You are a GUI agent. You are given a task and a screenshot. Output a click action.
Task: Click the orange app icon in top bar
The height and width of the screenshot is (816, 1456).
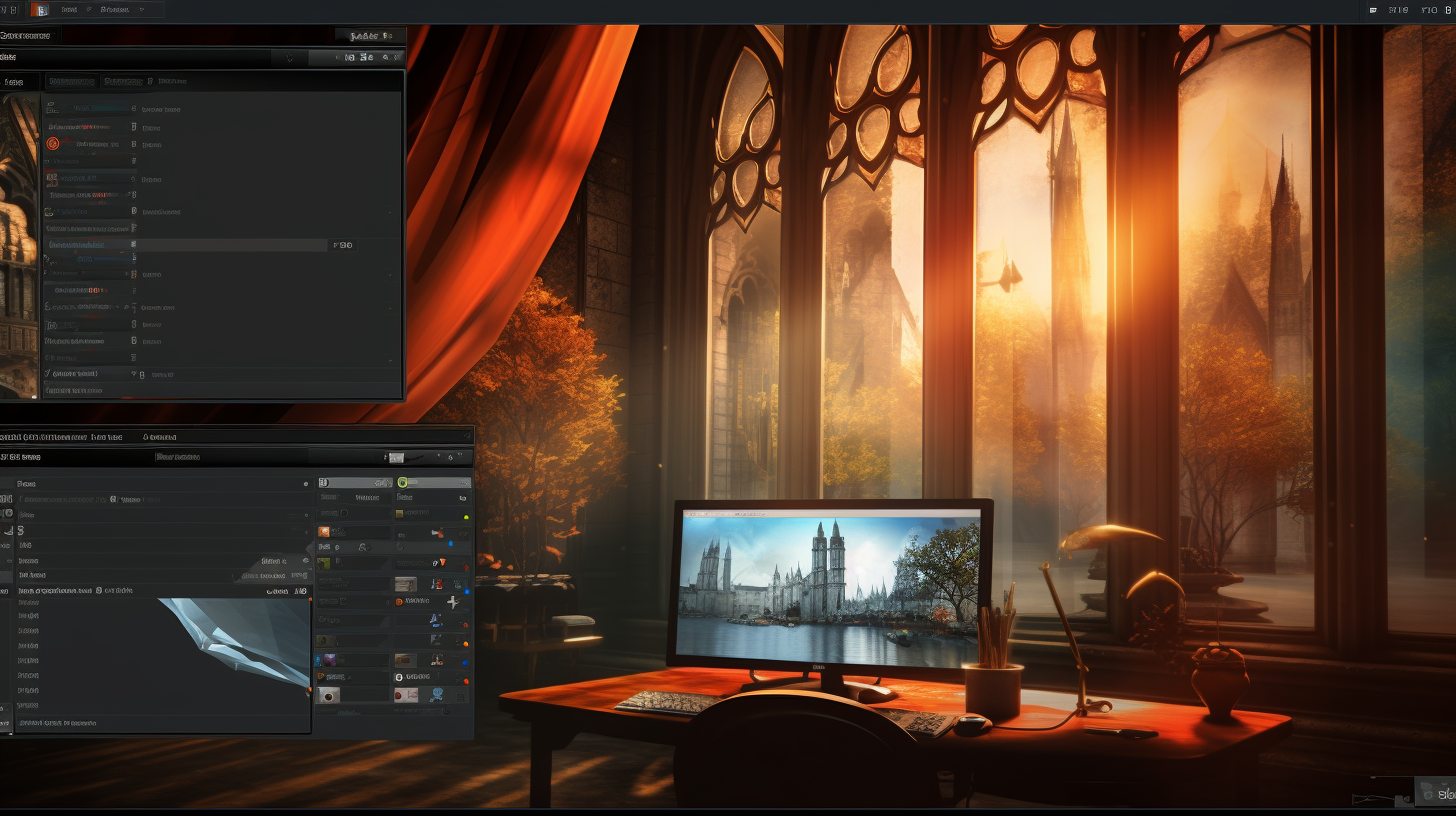[x=40, y=10]
